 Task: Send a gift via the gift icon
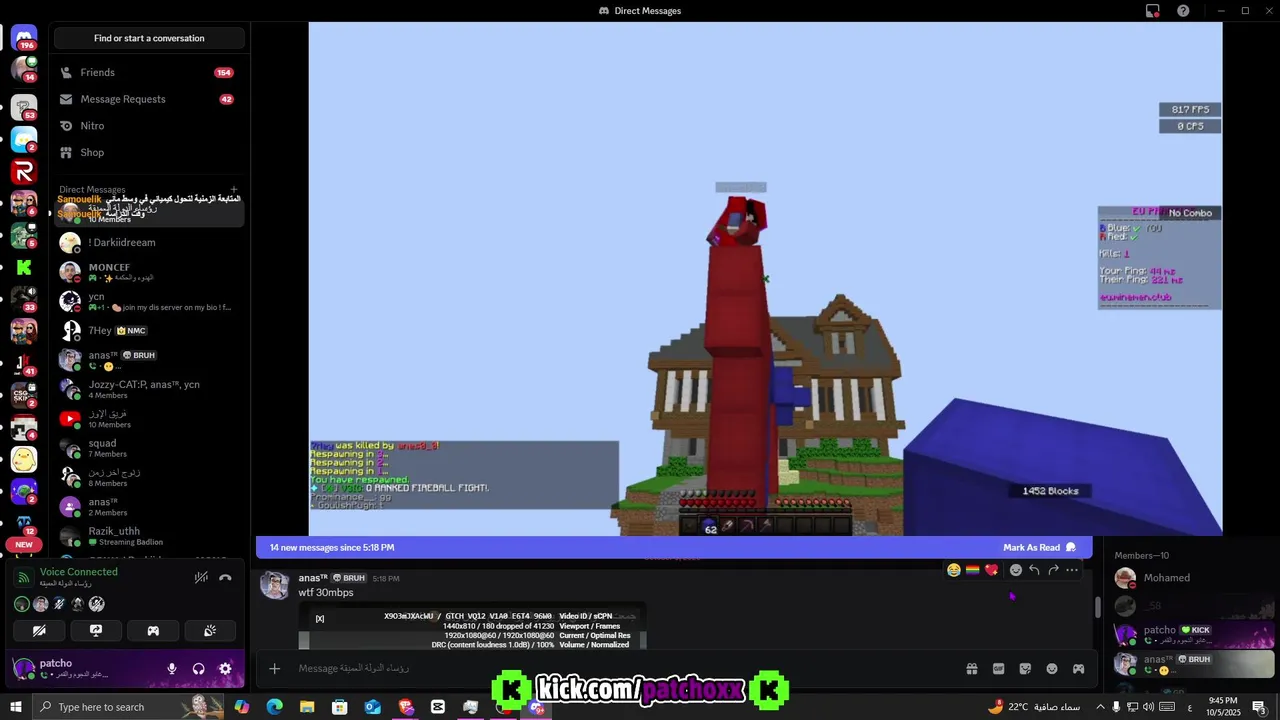tap(971, 668)
